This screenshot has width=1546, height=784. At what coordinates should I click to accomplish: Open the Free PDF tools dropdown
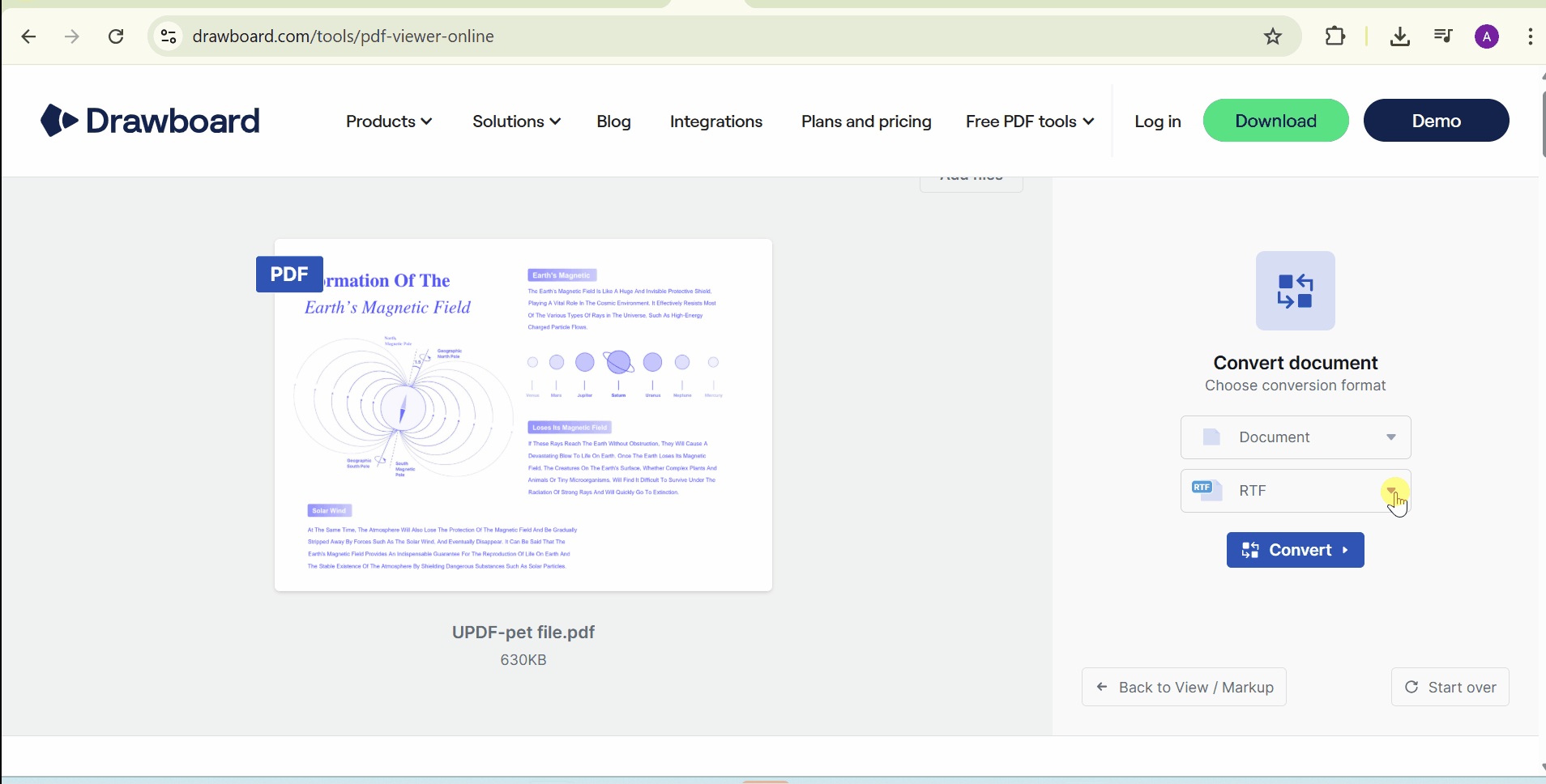[x=1030, y=121]
